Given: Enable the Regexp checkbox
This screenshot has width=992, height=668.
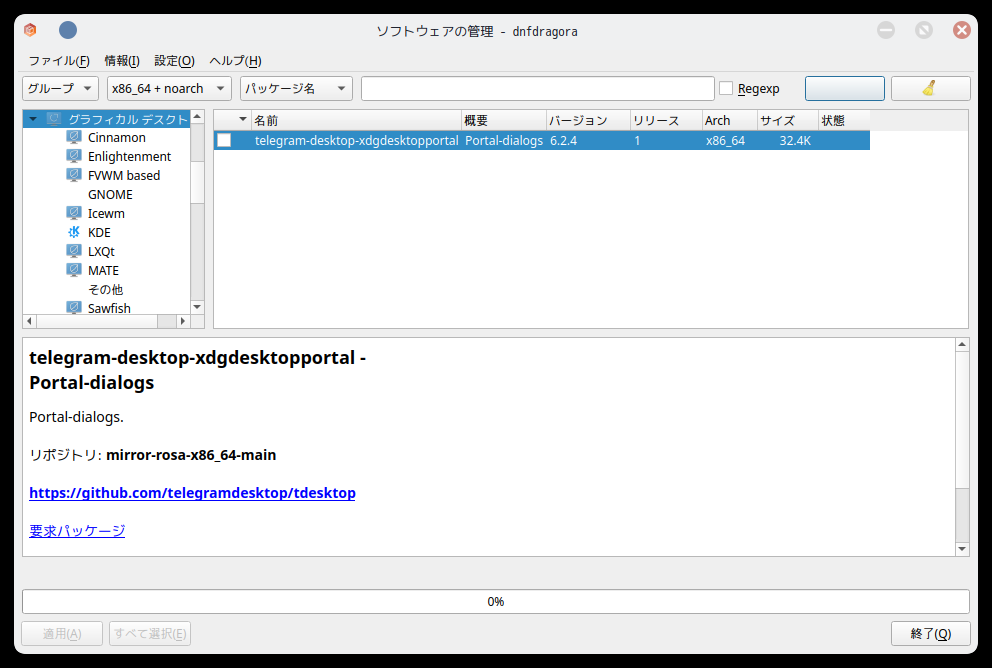Looking at the screenshot, I should [726, 89].
